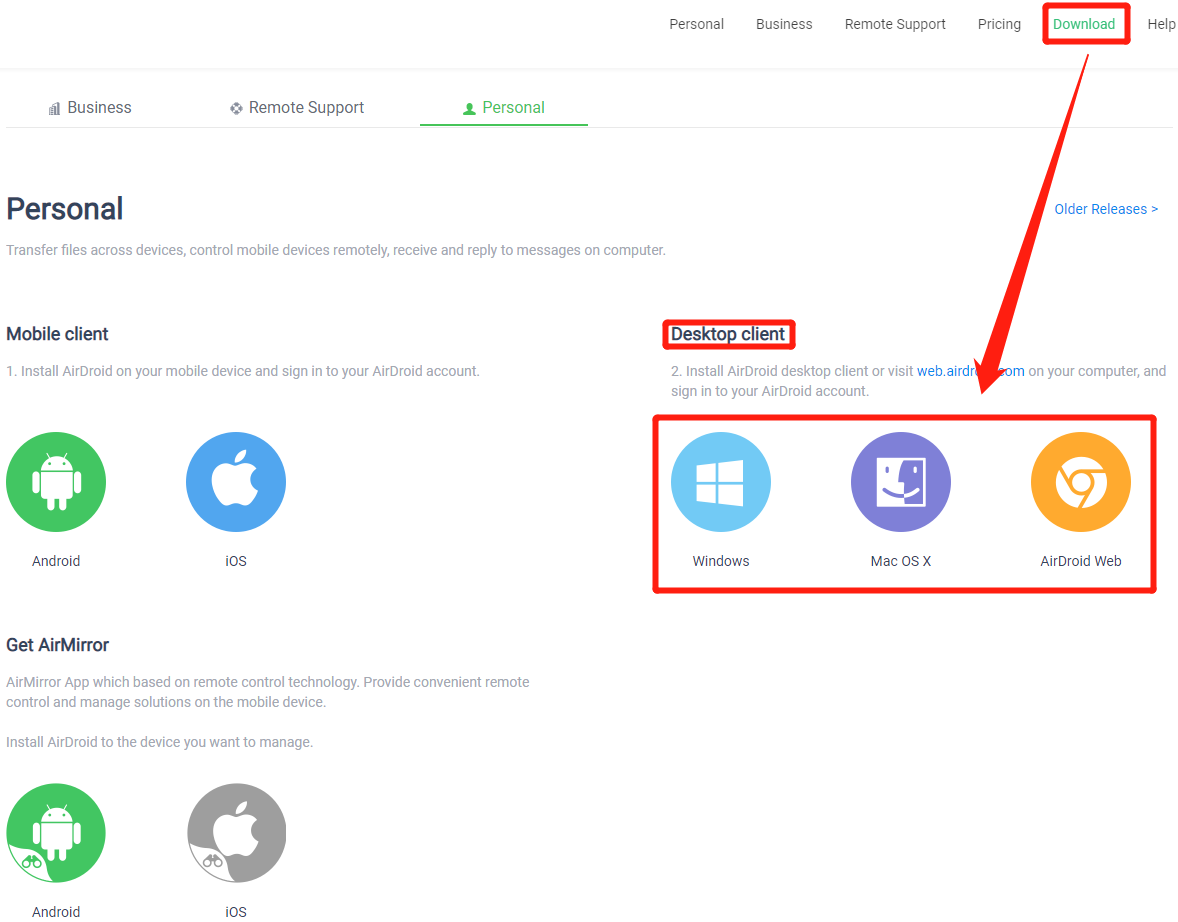Visit the web.airdroid.com link
1178x922 pixels.
pos(970,370)
